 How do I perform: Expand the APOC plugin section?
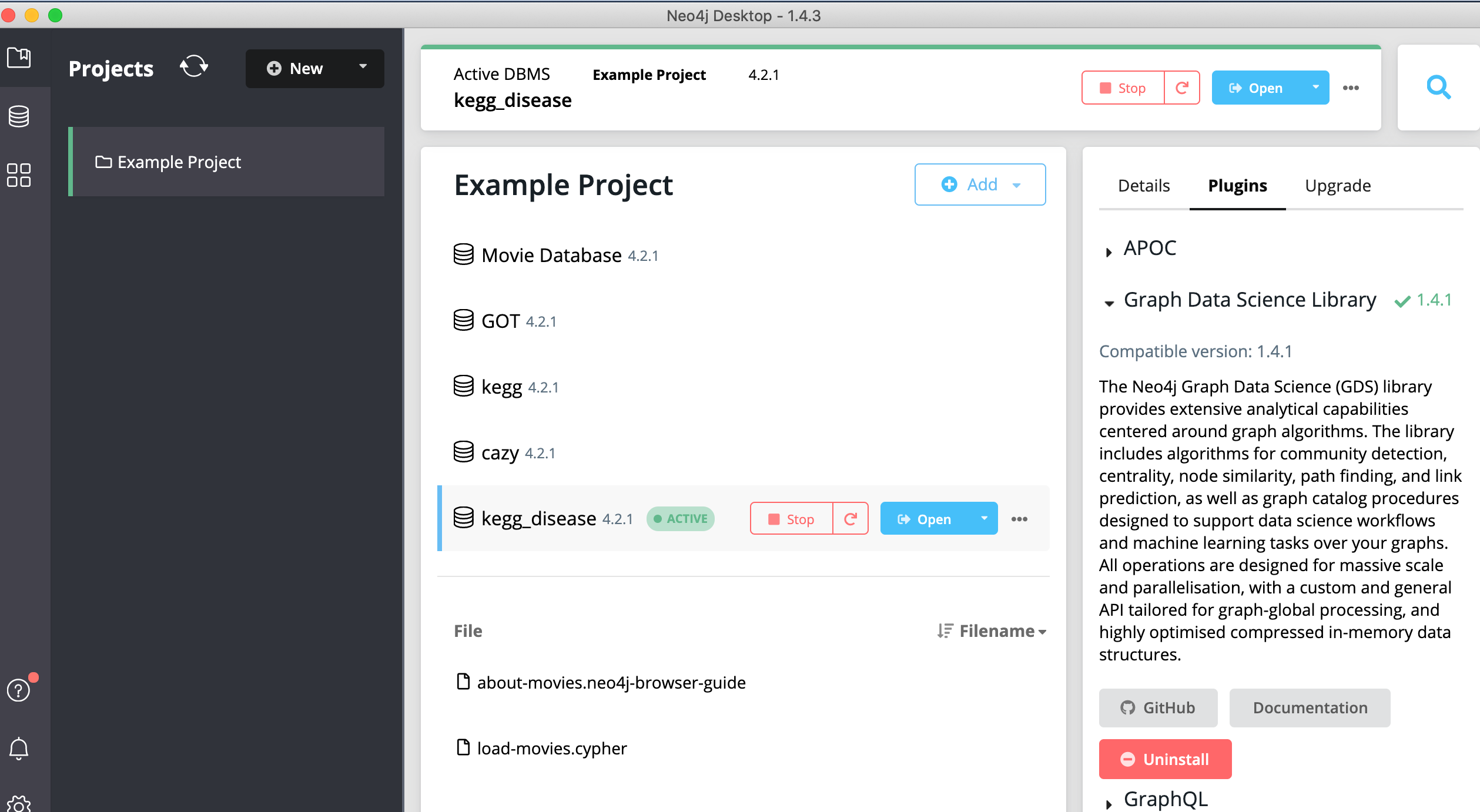[1109, 251]
